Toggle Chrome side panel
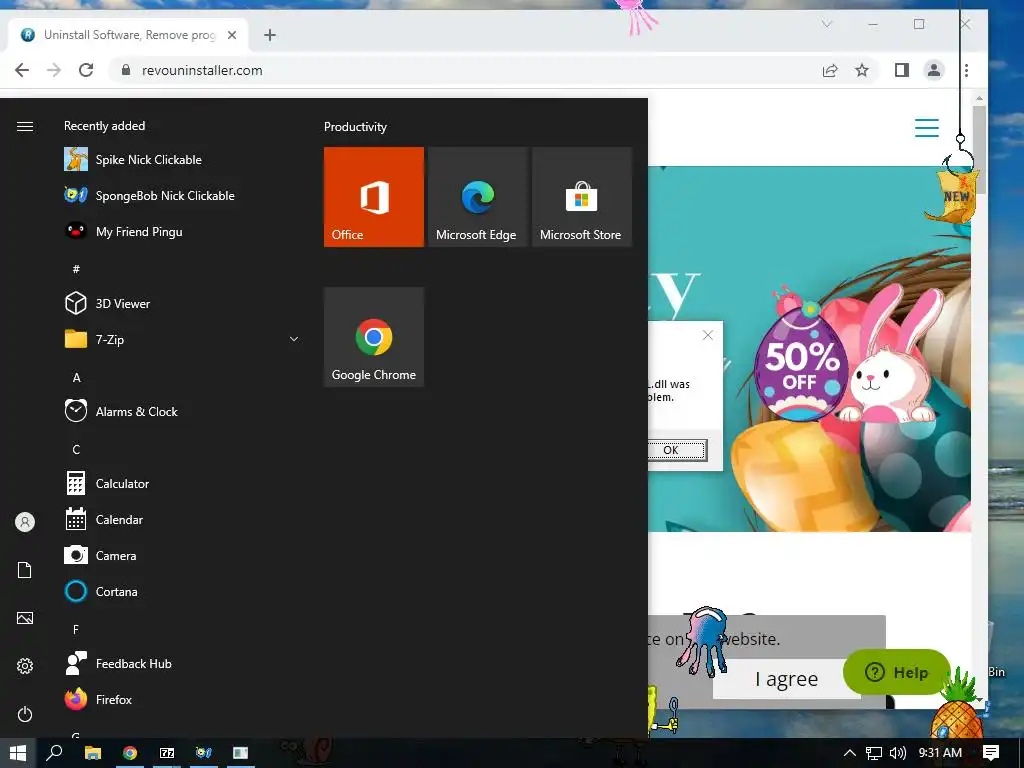 [x=902, y=70]
